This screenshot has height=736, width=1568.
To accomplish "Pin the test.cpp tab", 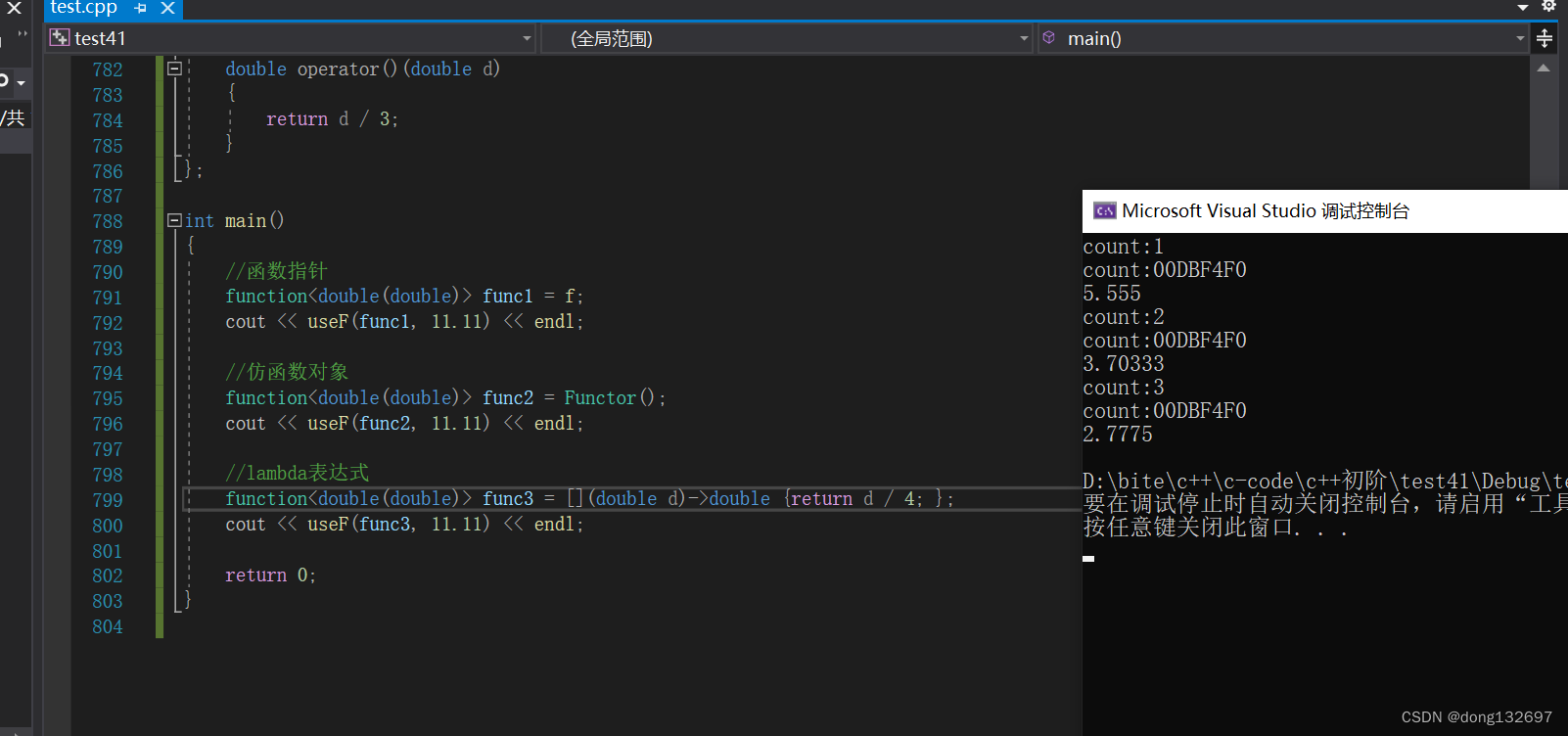I will (140, 8).
